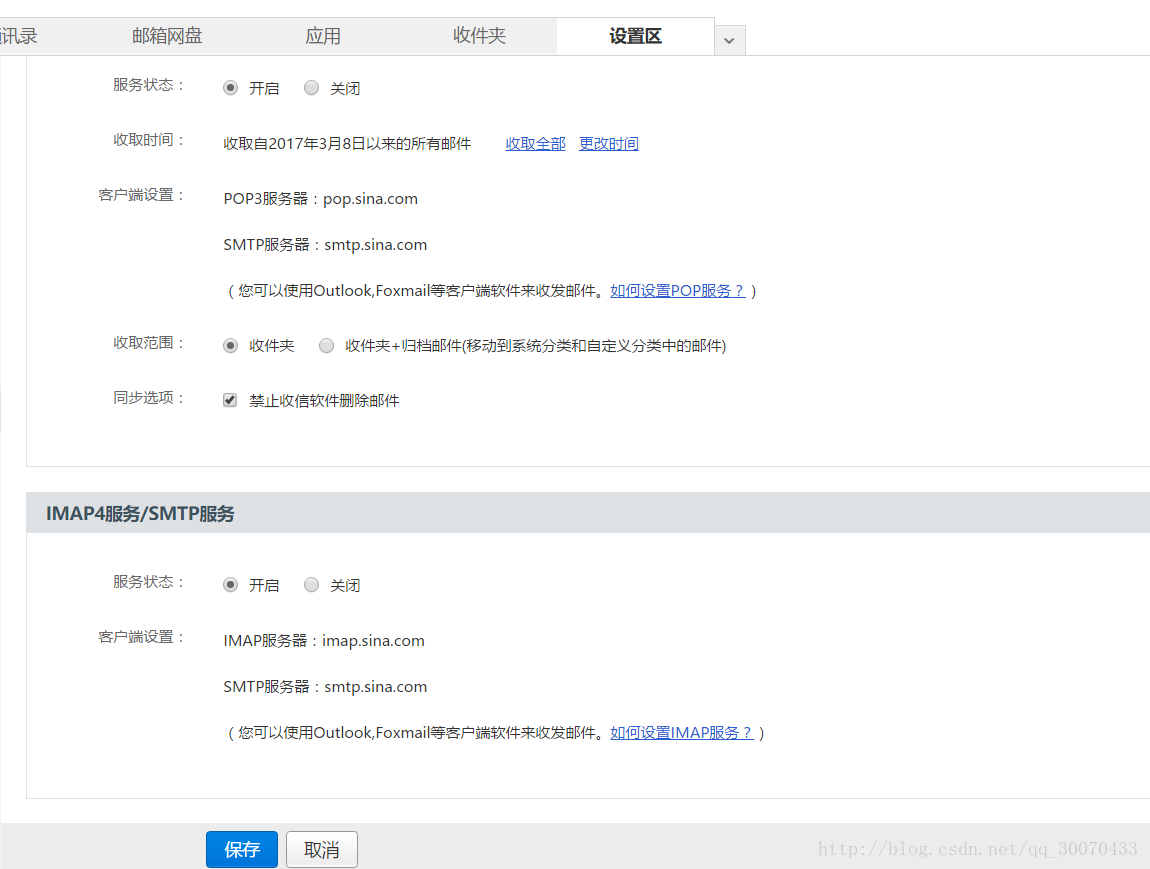Switch to the 收件夹 tab
The image size is (1150, 869).
tap(479, 35)
